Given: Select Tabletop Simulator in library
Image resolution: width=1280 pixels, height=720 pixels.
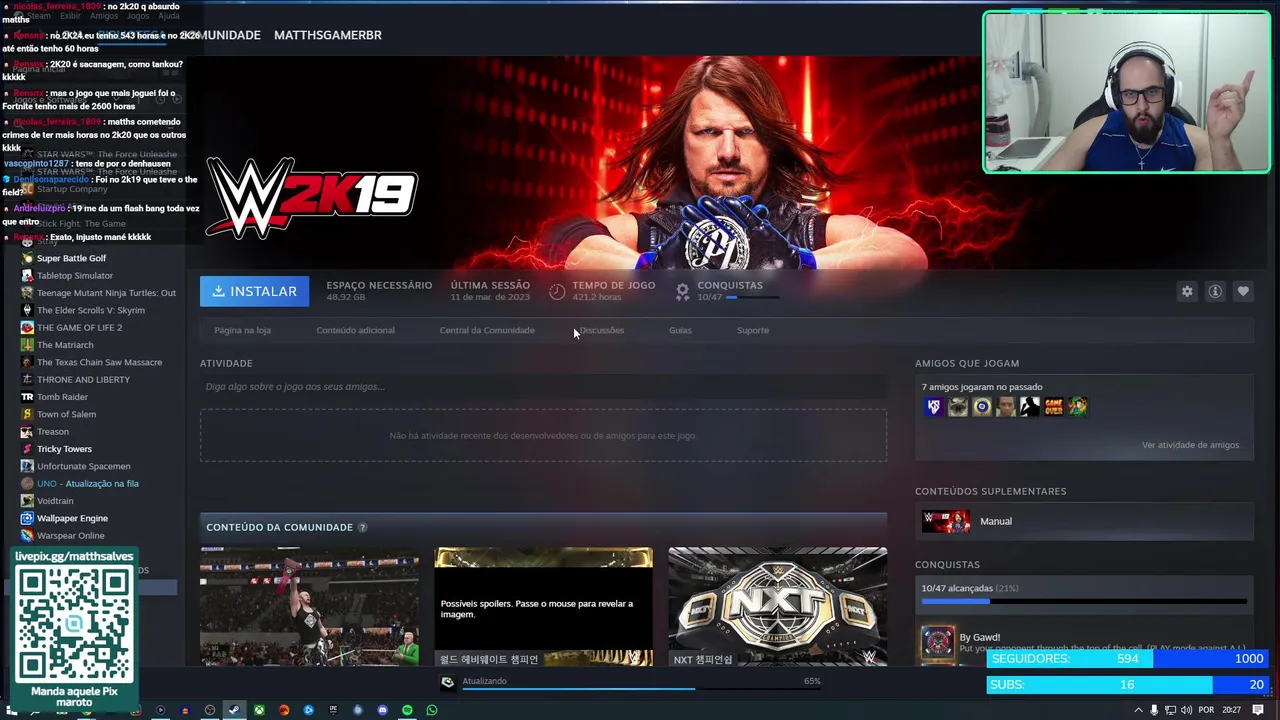Looking at the screenshot, I should (75, 275).
